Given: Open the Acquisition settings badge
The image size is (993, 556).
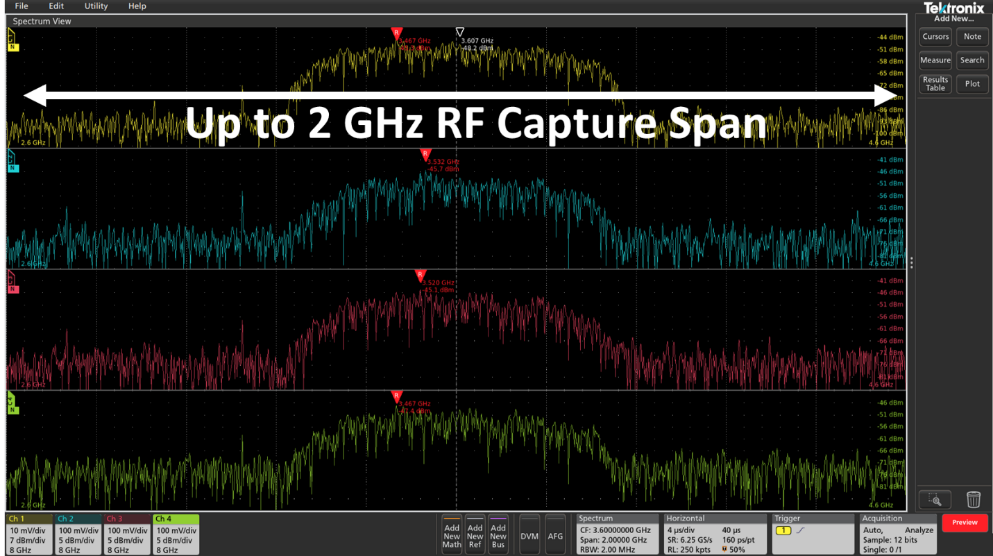Looking at the screenshot, I should tap(897, 535).
